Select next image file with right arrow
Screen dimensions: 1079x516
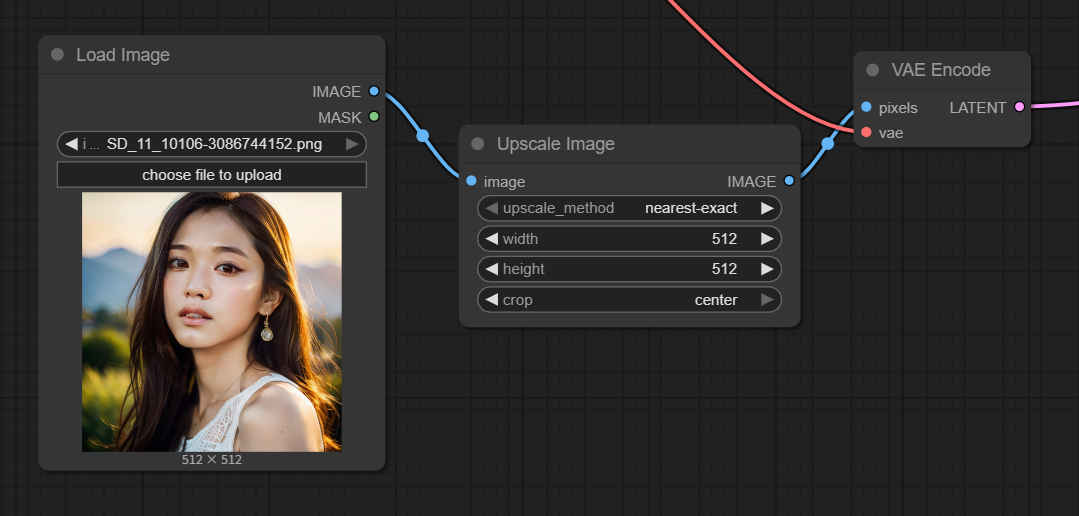(352, 144)
